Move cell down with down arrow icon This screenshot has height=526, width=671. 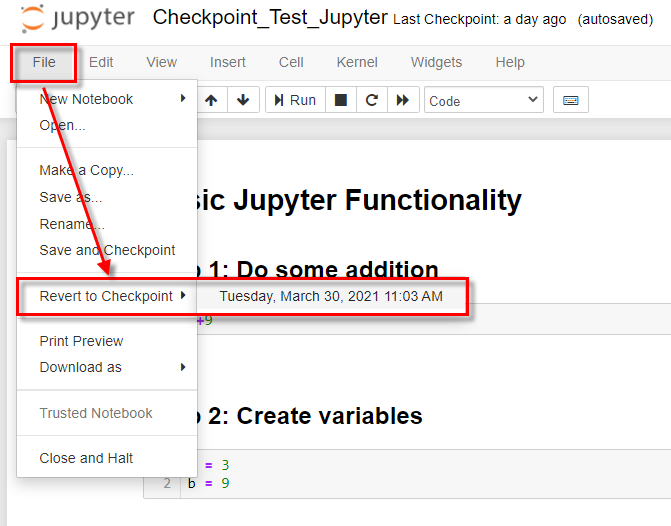(243, 100)
